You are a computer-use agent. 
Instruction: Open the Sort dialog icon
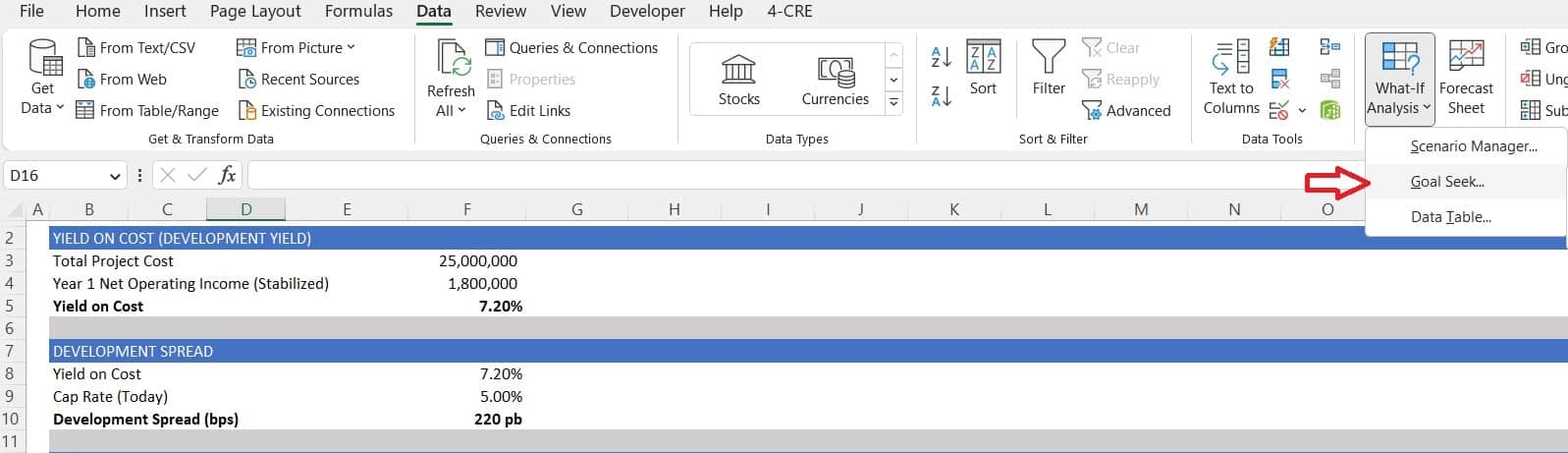coord(983,56)
